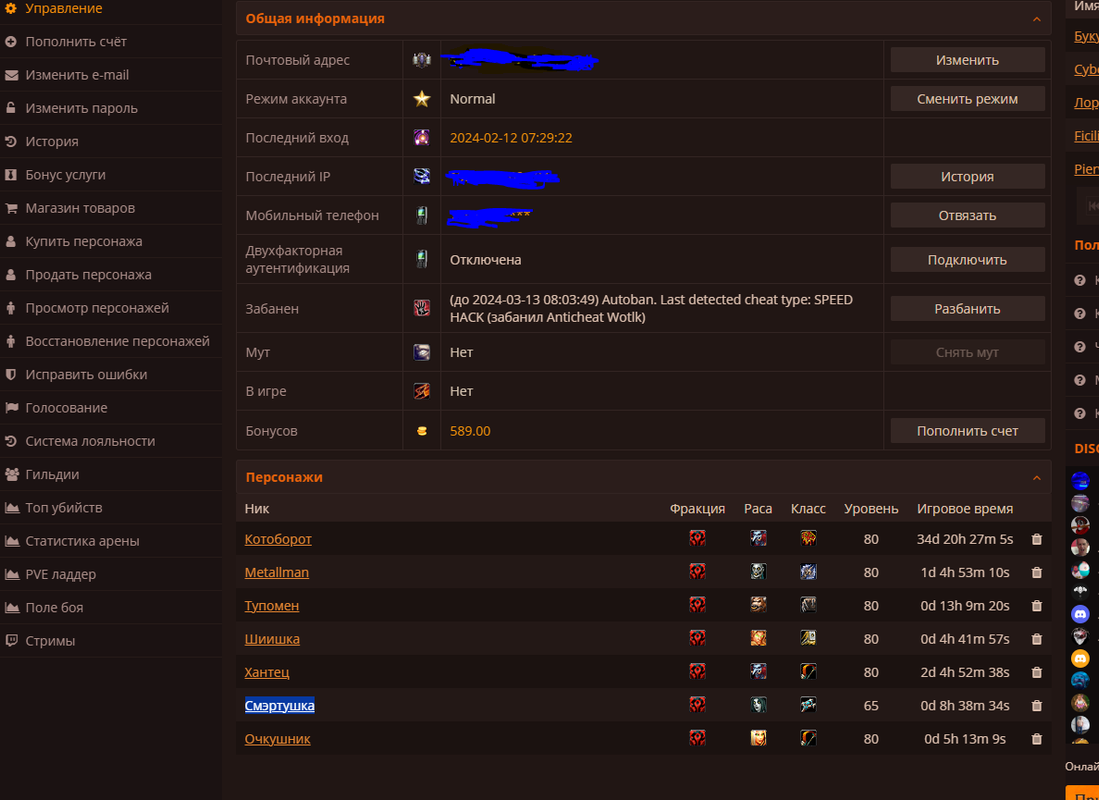Click the shield icon beside Исправить ошибки
The height and width of the screenshot is (800, 1099).
pyautogui.click(x=11, y=374)
